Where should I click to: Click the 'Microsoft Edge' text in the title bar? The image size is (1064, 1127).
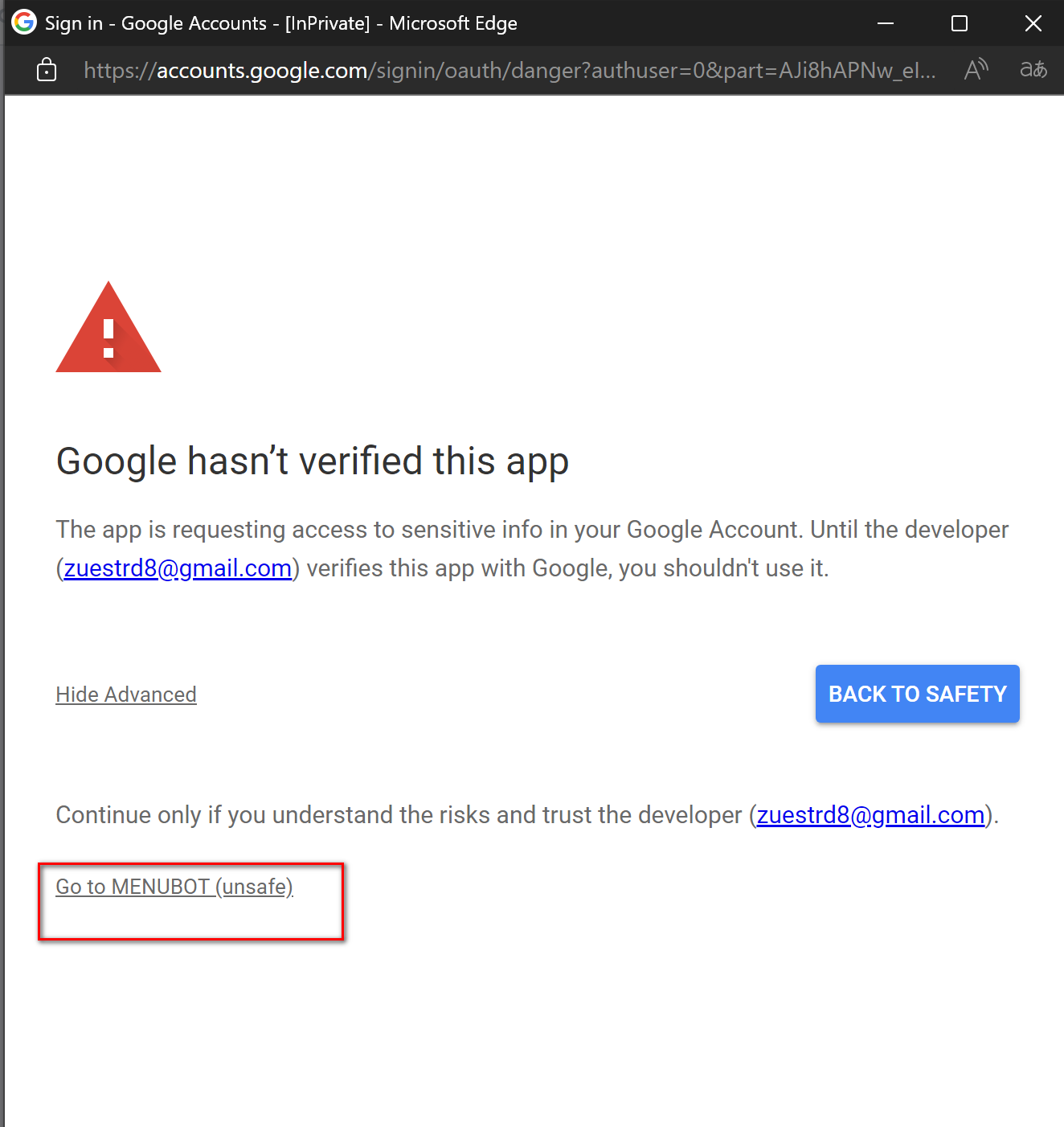click(453, 23)
